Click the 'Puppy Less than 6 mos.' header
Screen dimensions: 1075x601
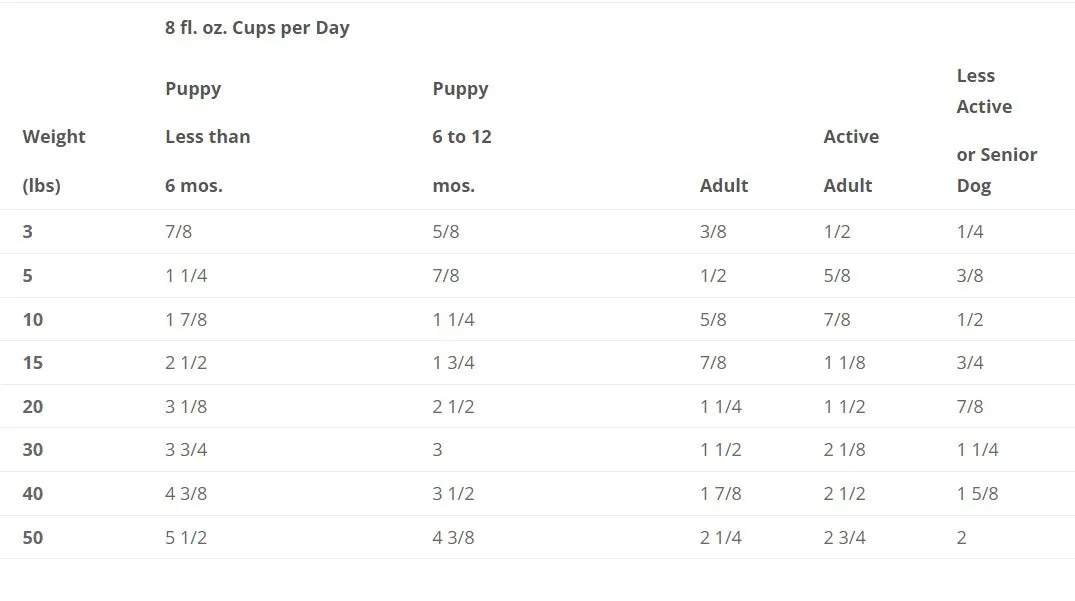208,137
